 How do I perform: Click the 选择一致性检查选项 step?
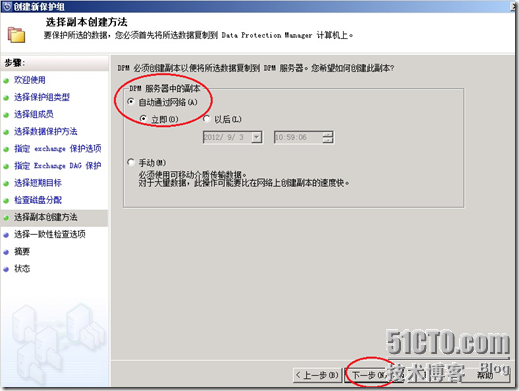click(50, 234)
